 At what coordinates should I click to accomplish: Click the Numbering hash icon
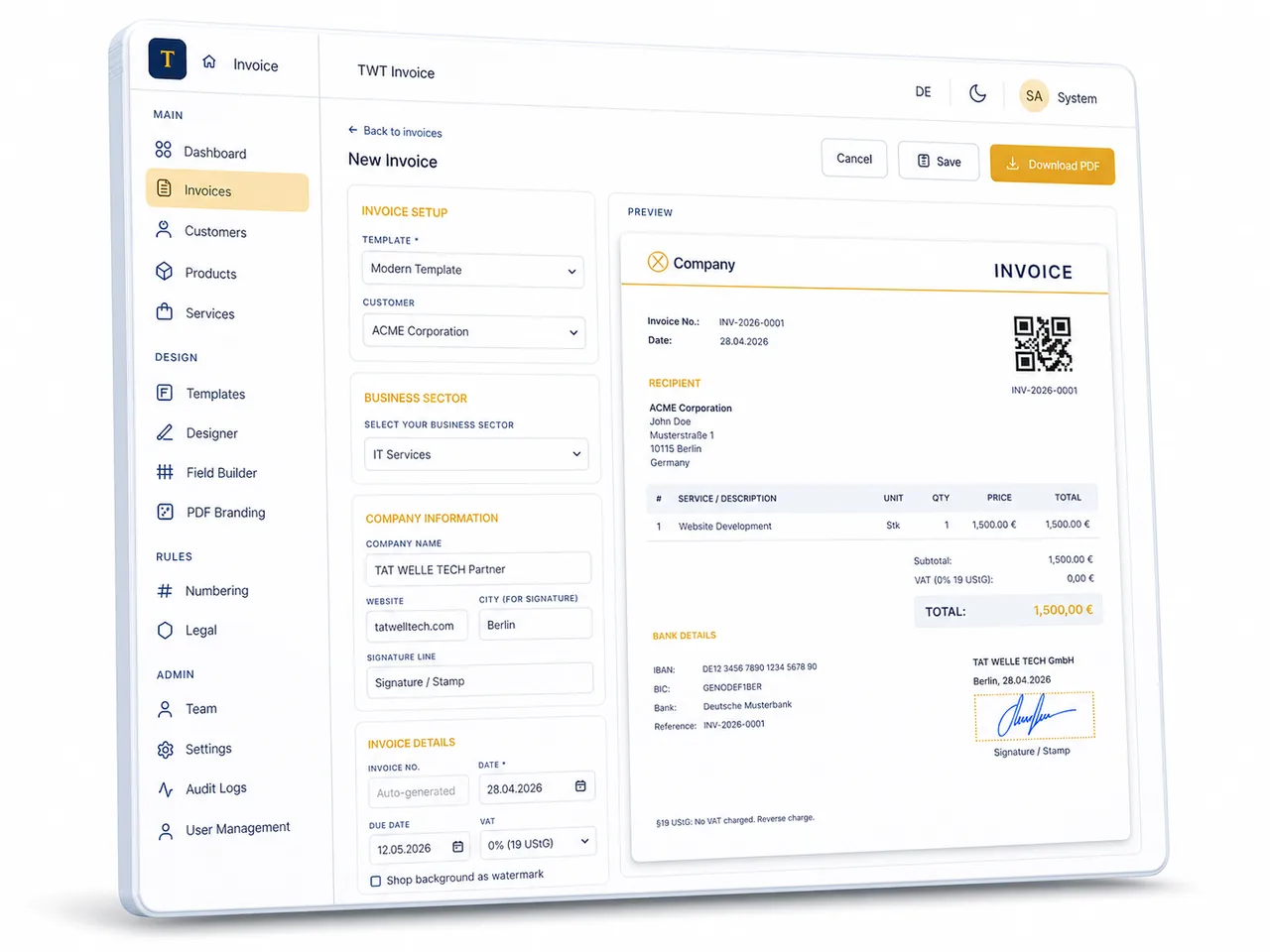click(165, 591)
